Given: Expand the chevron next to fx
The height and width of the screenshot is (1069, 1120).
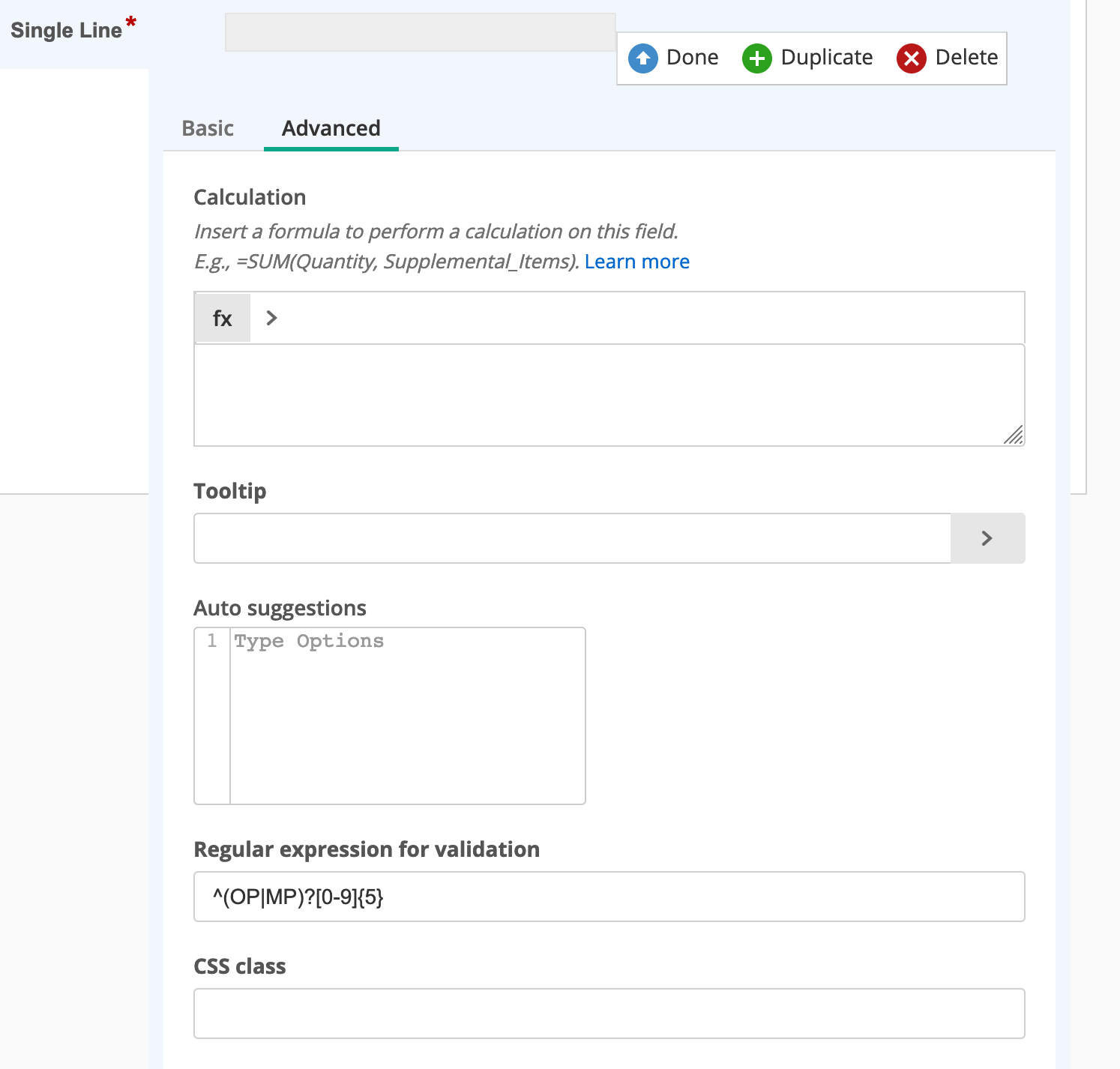Looking at the screenshot, I should pyautogui.click(x=272, y=319).
